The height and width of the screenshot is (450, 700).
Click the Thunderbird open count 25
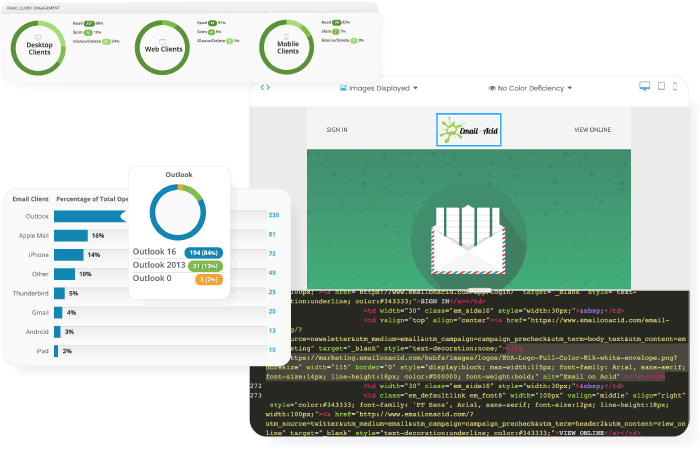pos(272,292)
